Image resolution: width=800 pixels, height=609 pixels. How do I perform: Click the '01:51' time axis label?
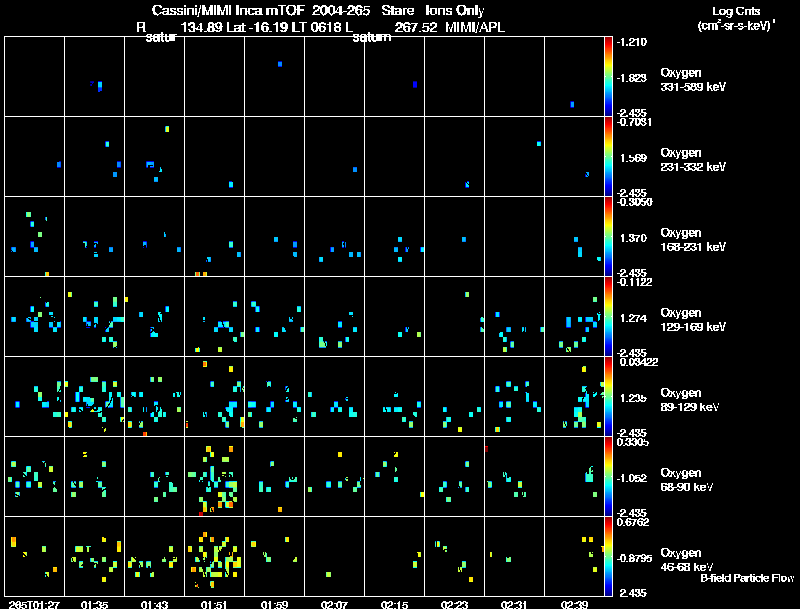pos(214,604)
